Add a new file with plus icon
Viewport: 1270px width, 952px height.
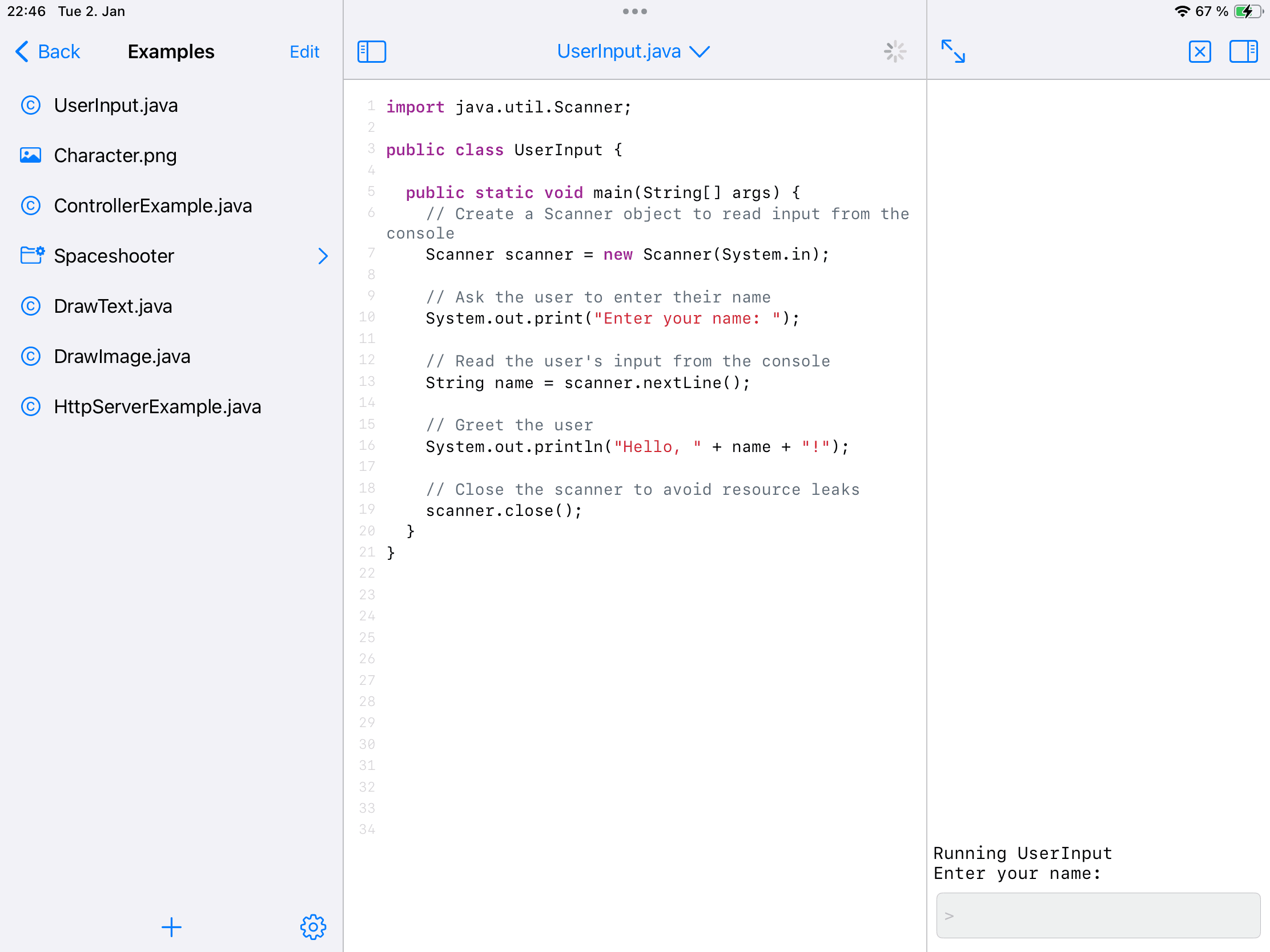pyautogui.click(x=171, y=927)
